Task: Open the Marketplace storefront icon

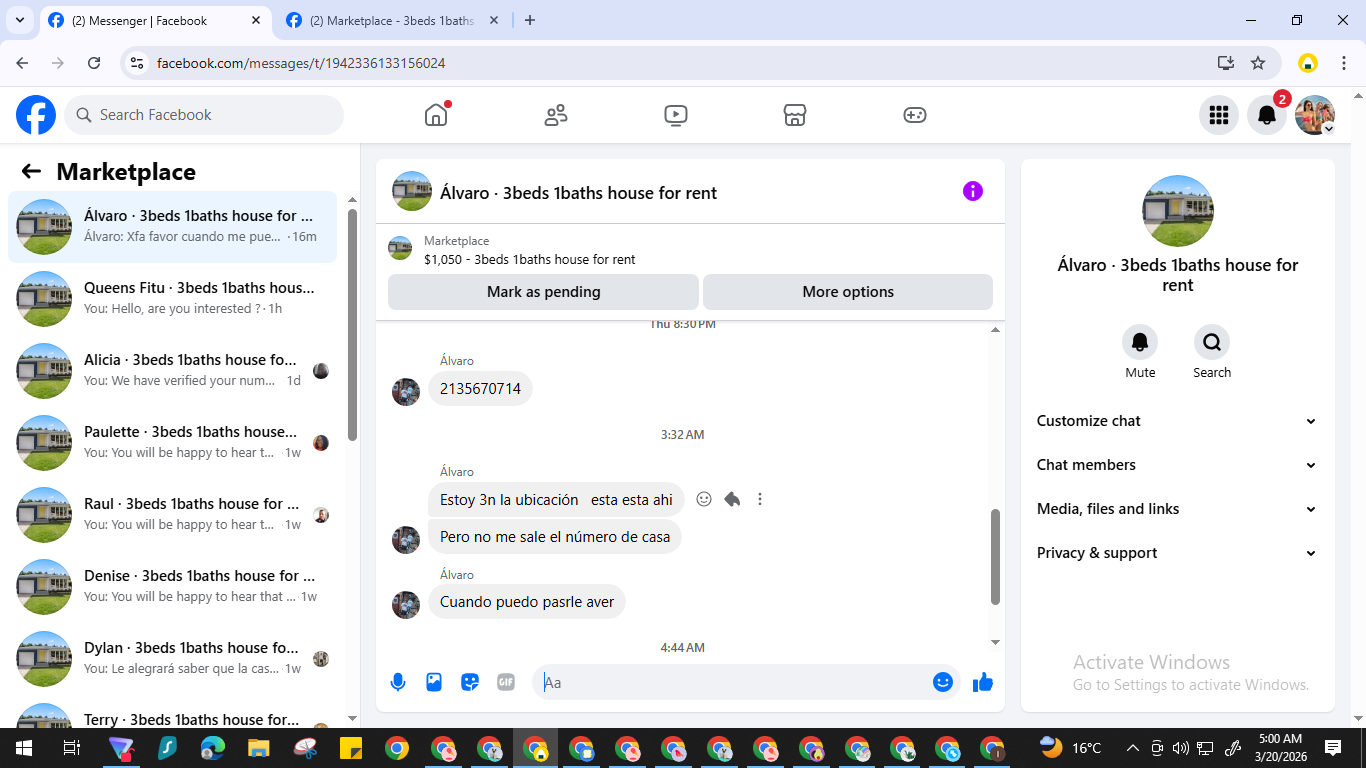Action: [x=795, y=115]
